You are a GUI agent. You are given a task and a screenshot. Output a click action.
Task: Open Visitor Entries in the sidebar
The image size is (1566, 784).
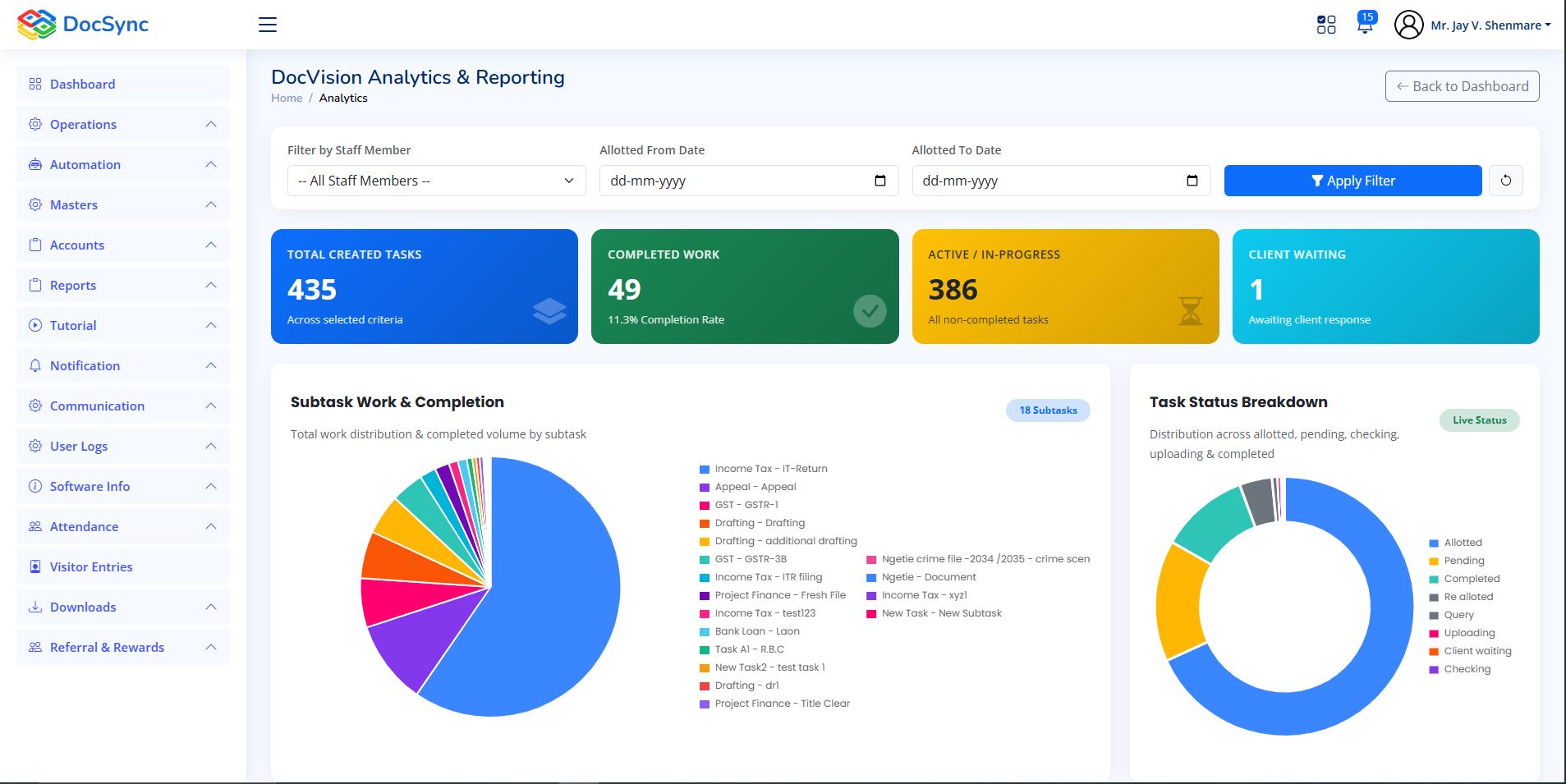[123, 566]
